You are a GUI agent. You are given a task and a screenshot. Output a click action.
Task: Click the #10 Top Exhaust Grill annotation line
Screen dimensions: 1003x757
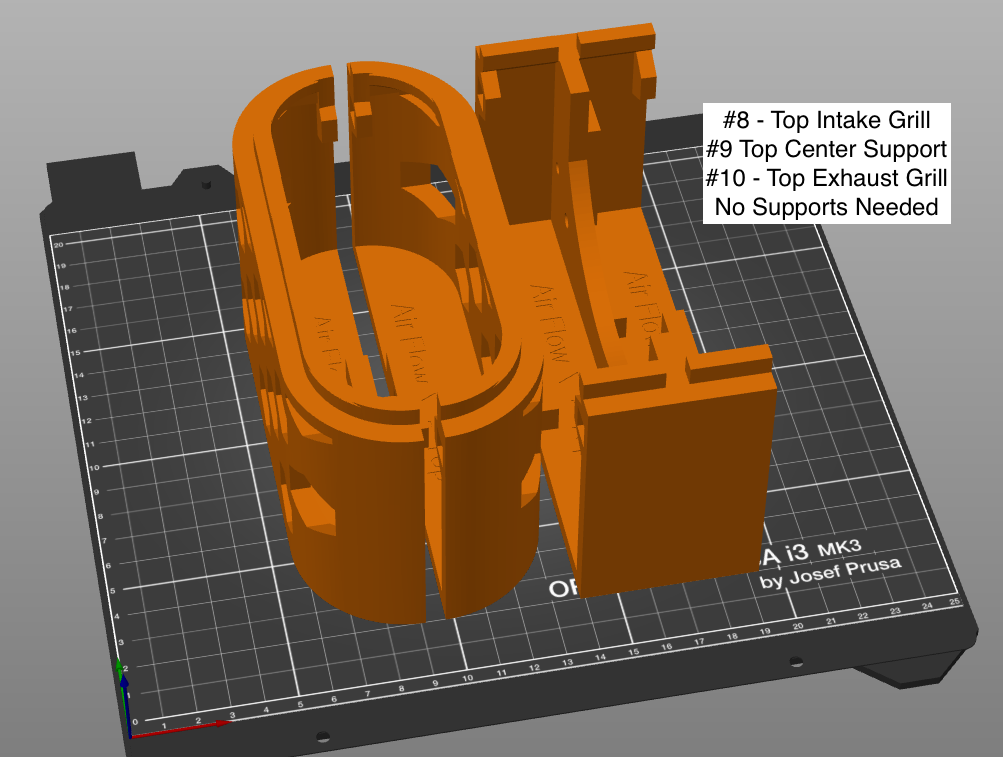pos(826,179)
